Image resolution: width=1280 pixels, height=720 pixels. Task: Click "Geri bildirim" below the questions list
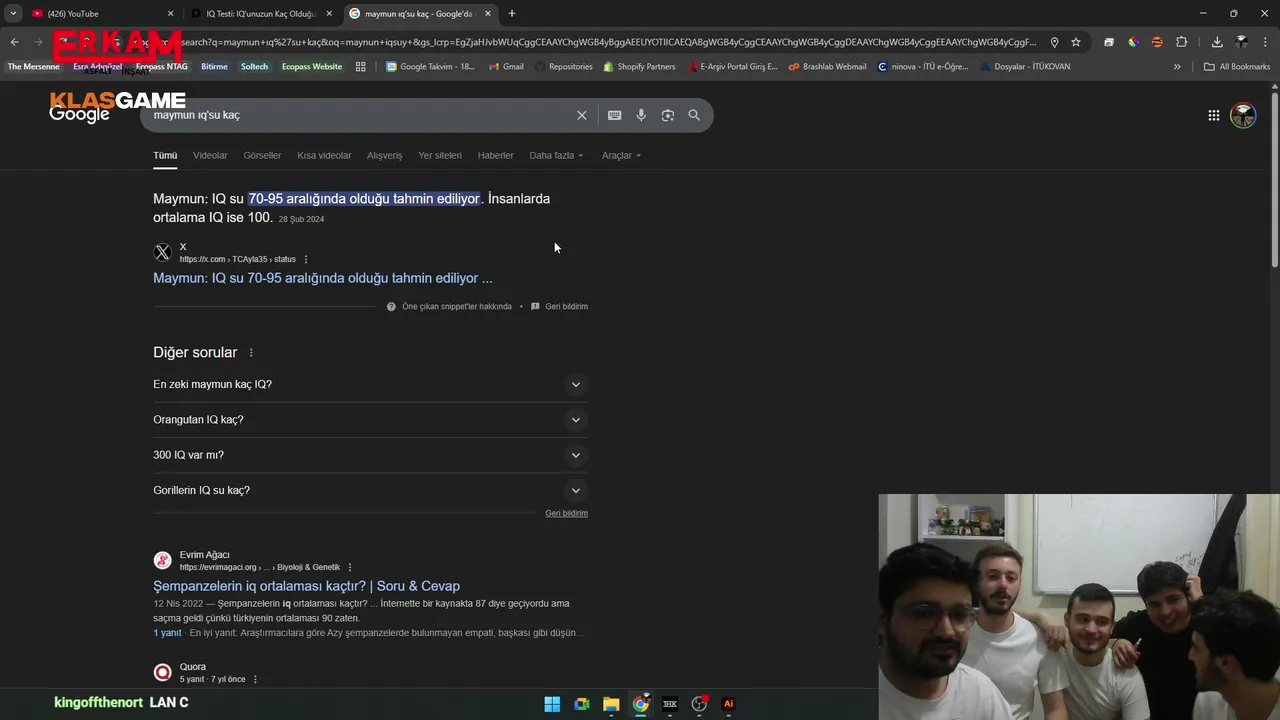(566, 513)
